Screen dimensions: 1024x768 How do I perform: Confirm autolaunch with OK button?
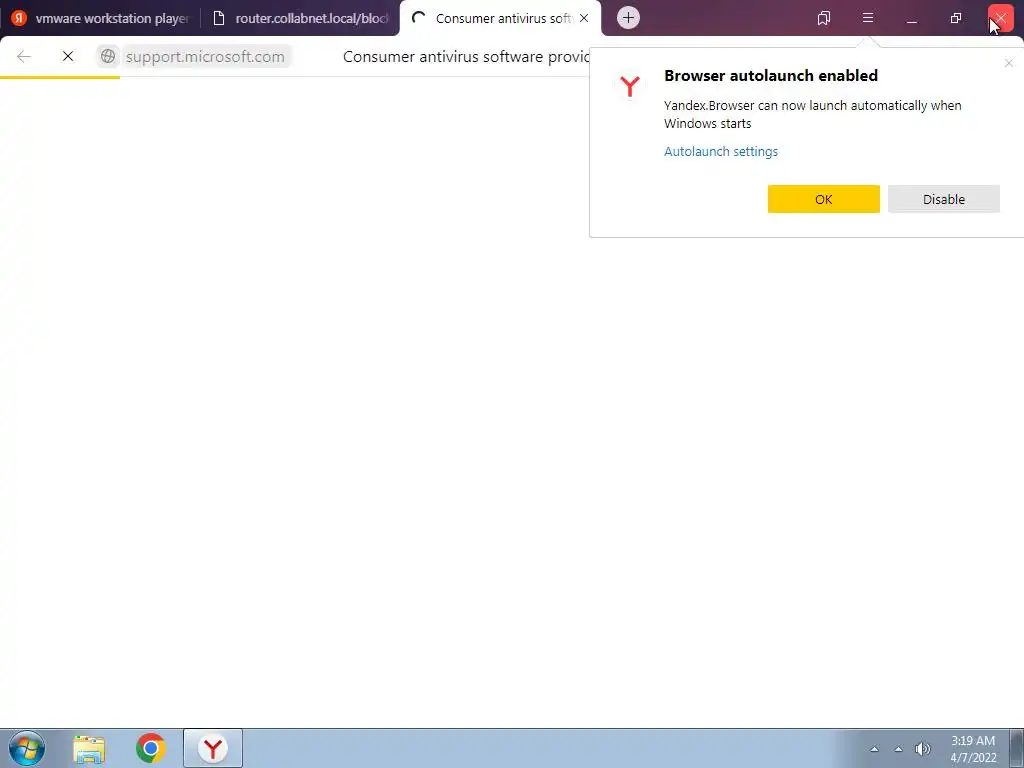[x=824, y=199]
